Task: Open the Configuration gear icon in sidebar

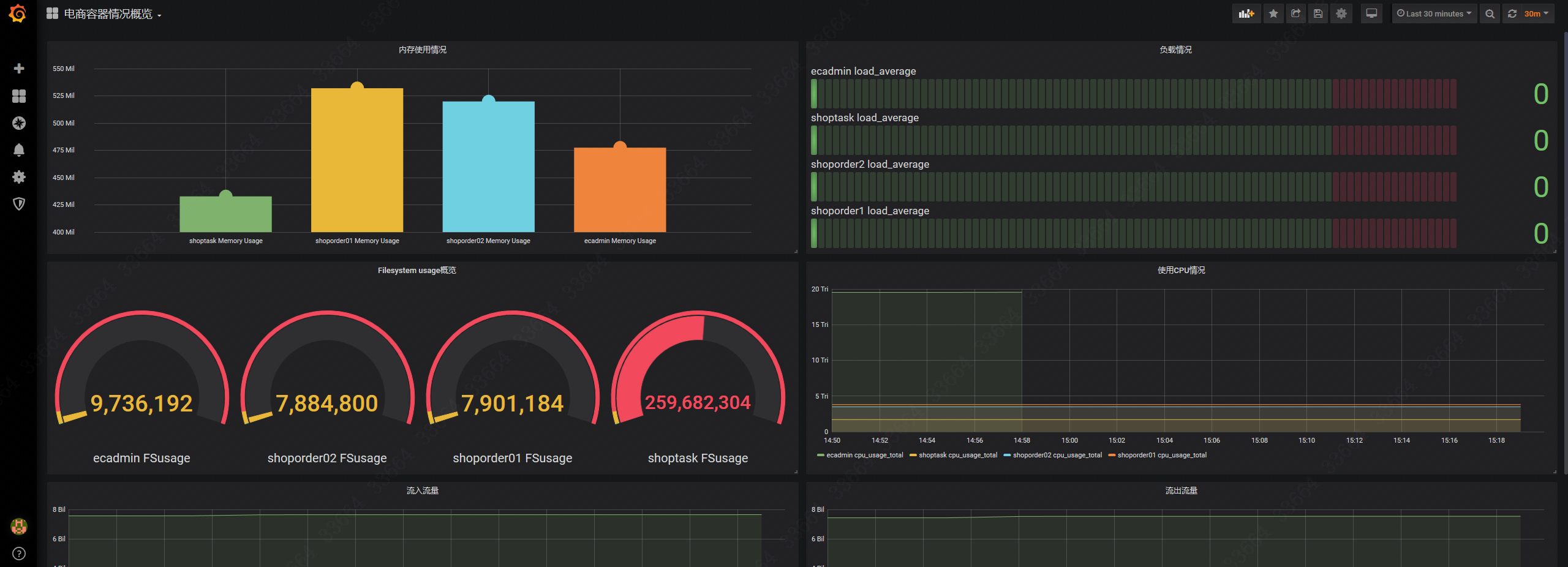Action: coord(19,177)
